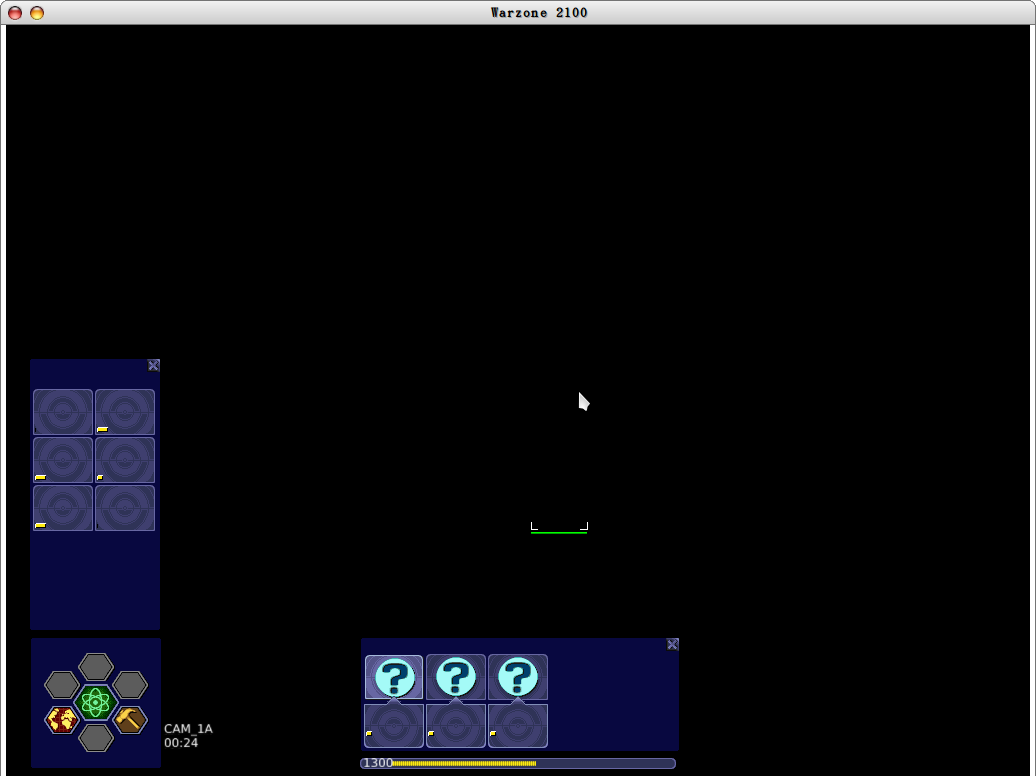Select the middle question mark research slot
This screenshot has height=776, width=1036.
coord(456,677)
